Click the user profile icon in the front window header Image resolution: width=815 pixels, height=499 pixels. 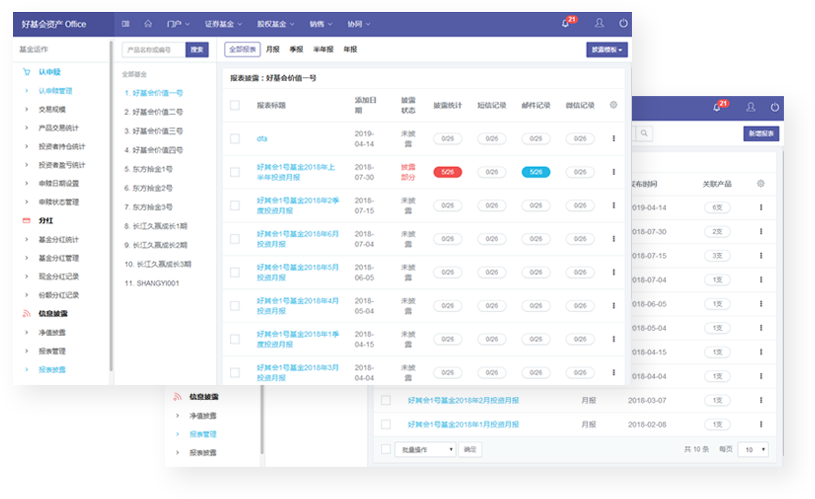point(599,23)
